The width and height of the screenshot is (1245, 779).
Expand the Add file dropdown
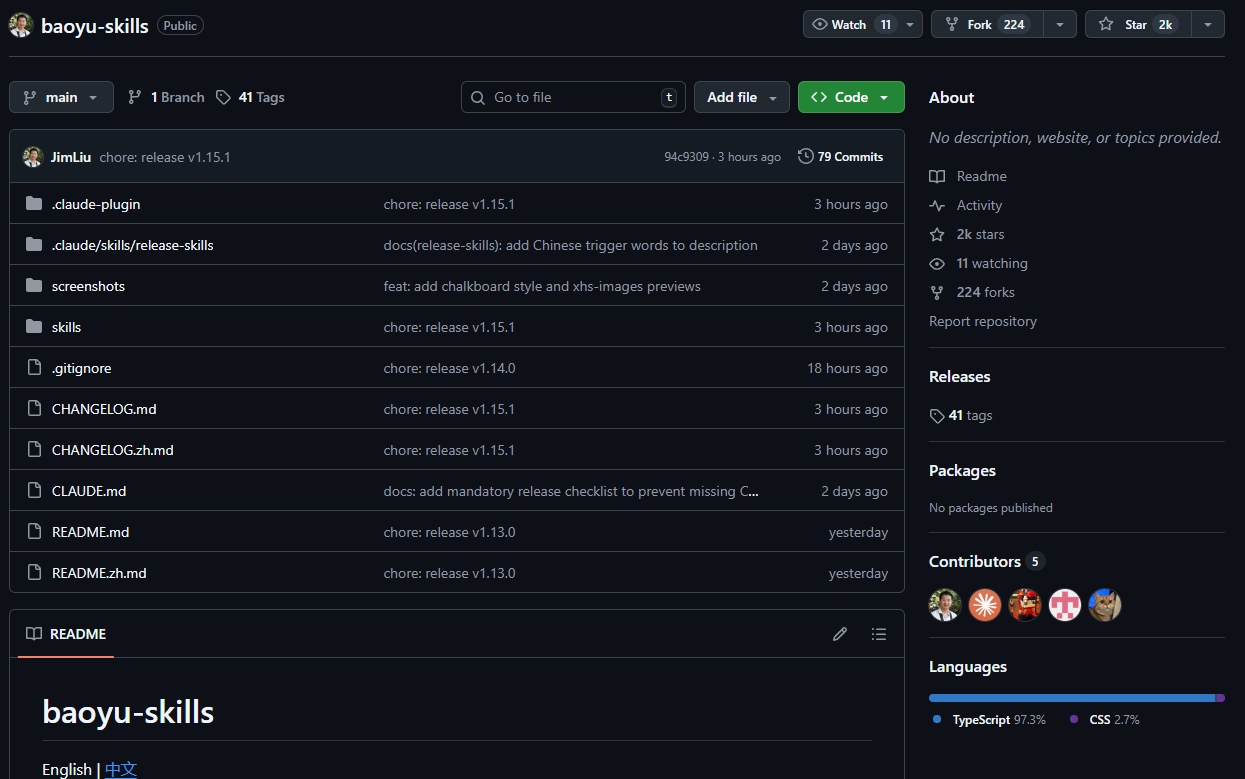tap(741, 97)
